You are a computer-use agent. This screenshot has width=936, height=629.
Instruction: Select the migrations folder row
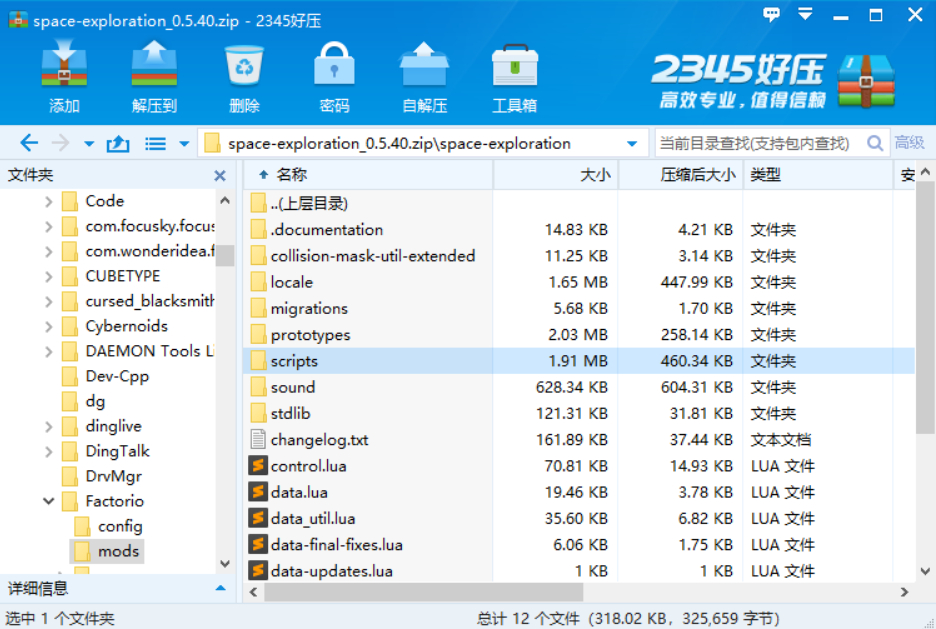coord(579,309)
